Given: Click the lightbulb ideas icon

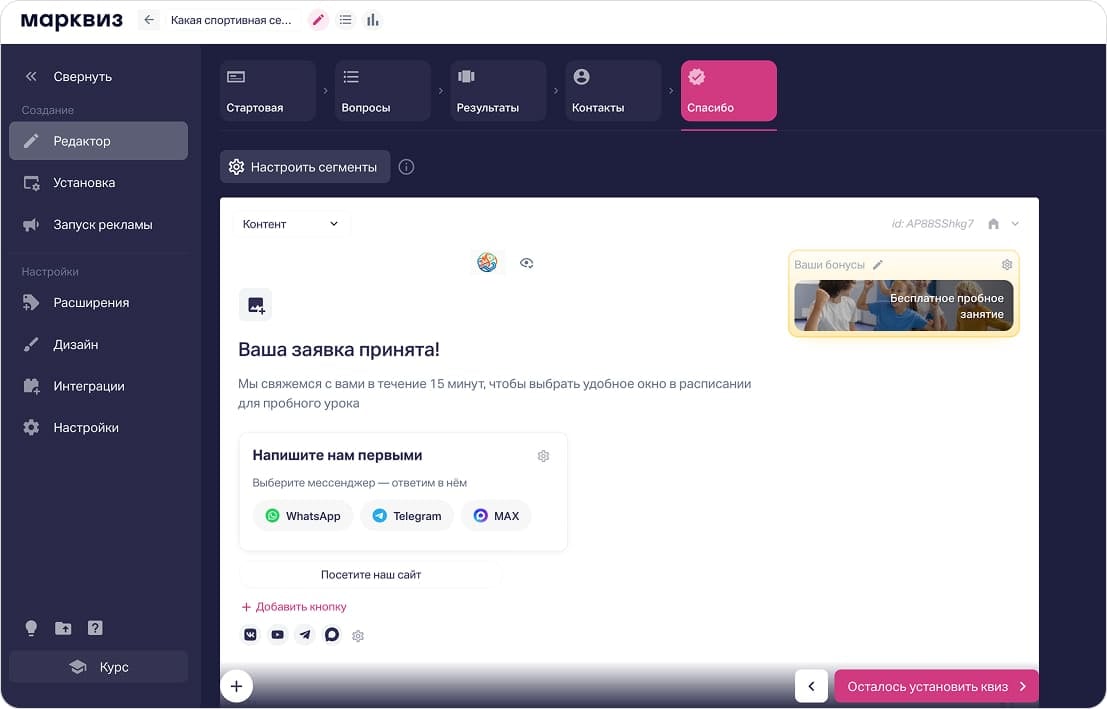Looking at the screenshot, I should pos(31,628).
